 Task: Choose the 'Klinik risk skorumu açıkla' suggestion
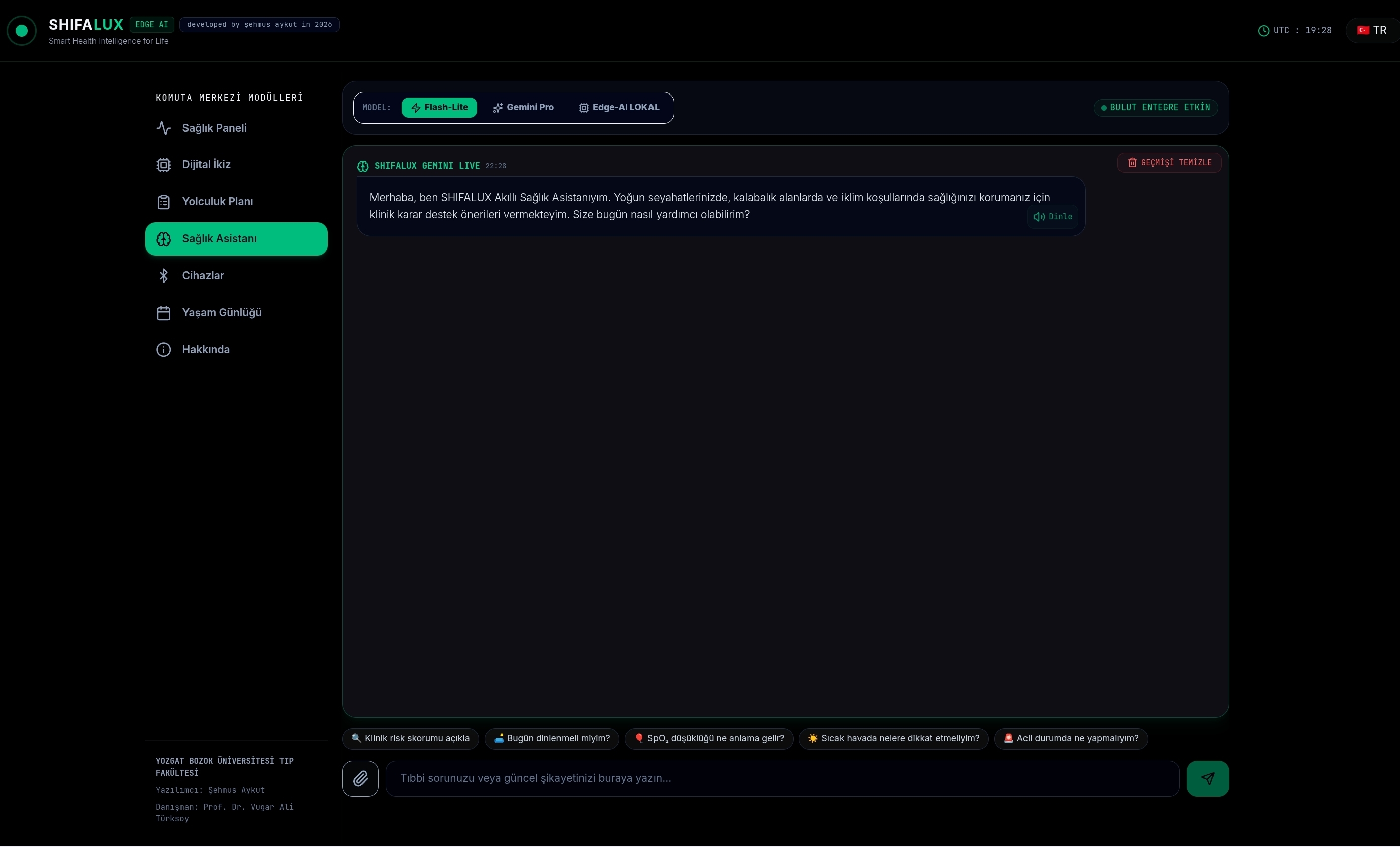click(410, 739)
